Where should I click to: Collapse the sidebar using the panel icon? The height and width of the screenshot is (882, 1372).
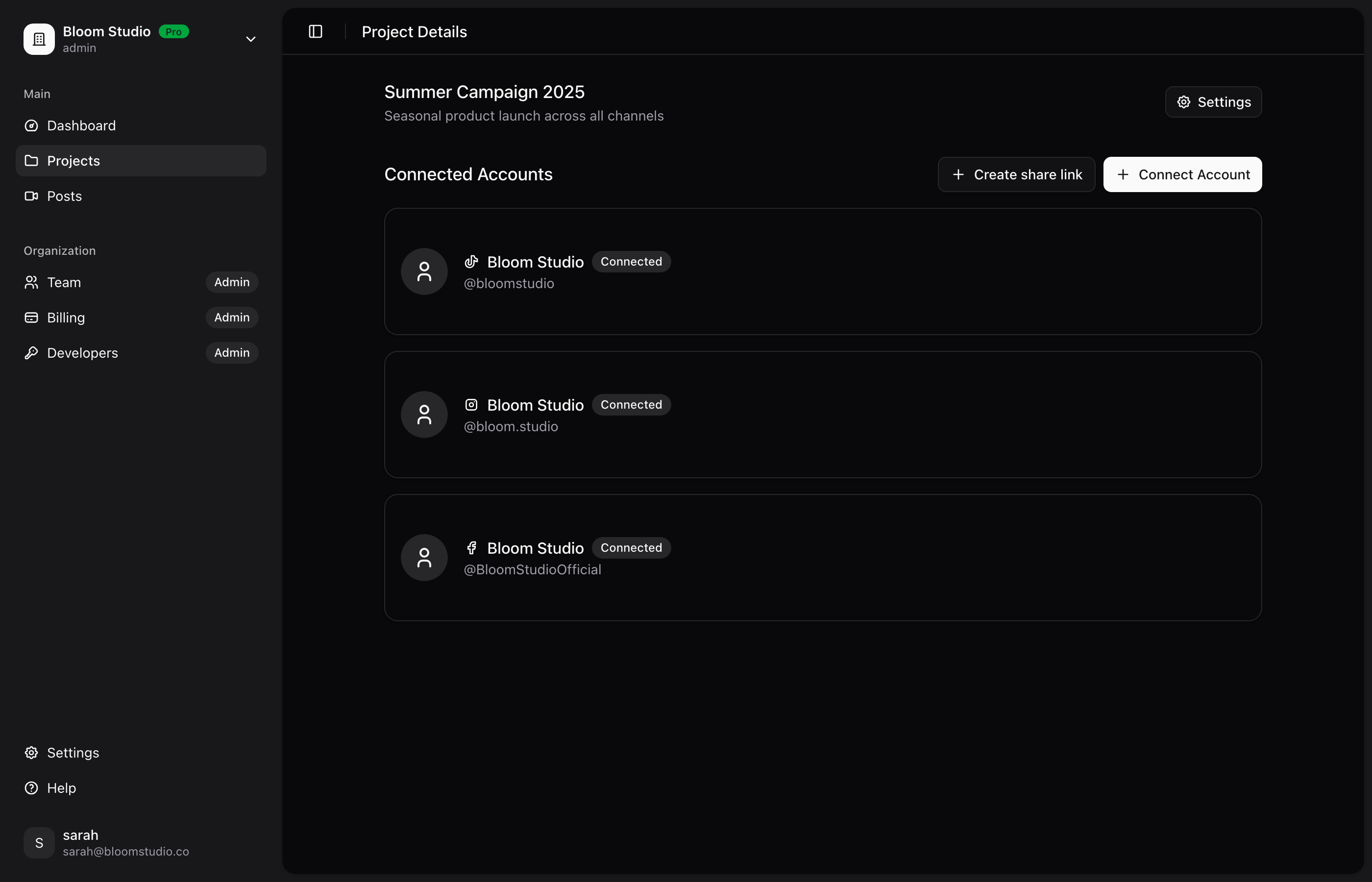point(316,31)
